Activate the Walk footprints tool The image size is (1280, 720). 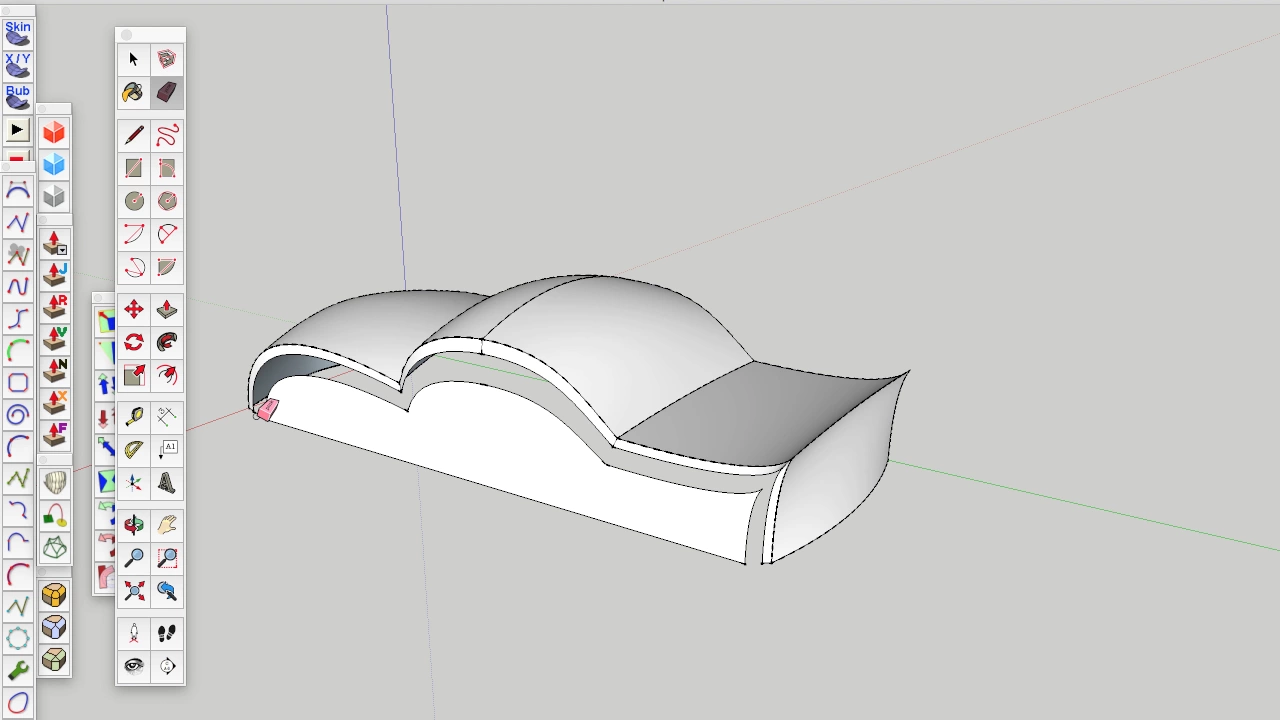[x=167, y=634]
